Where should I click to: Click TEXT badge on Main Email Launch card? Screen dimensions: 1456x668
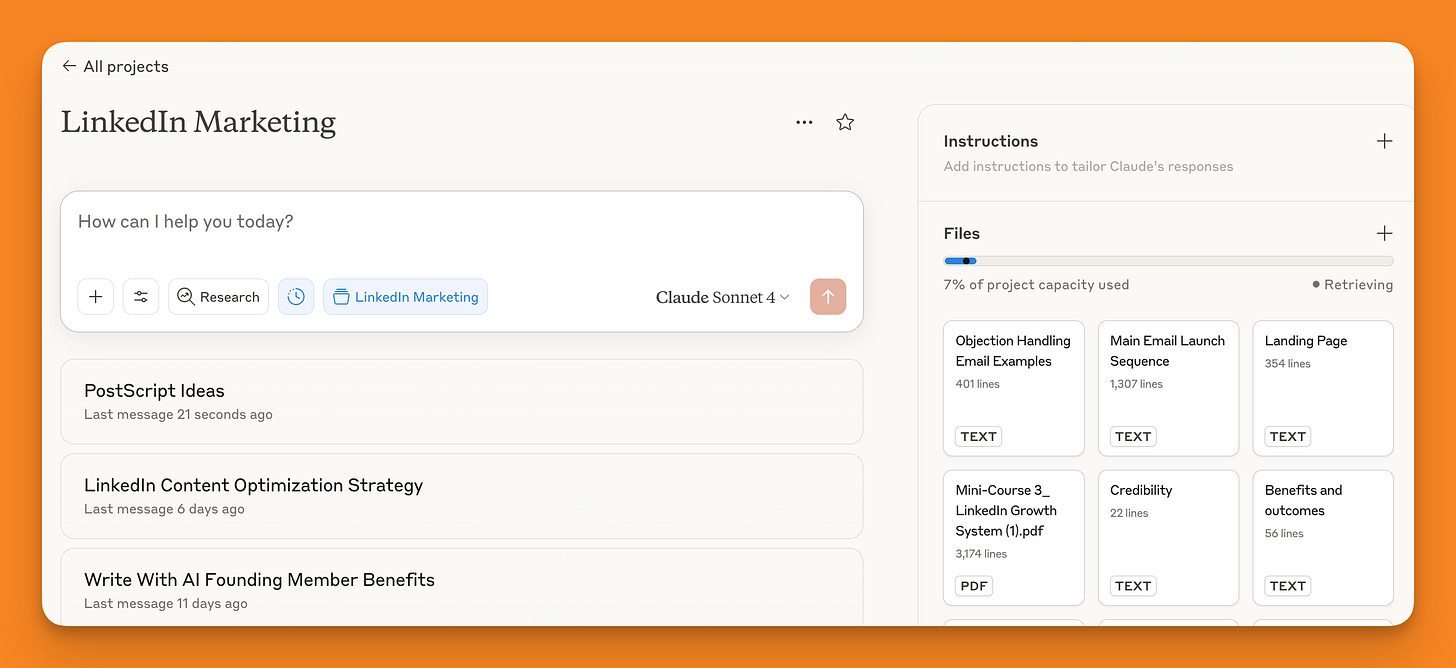tap(1133, 436)
